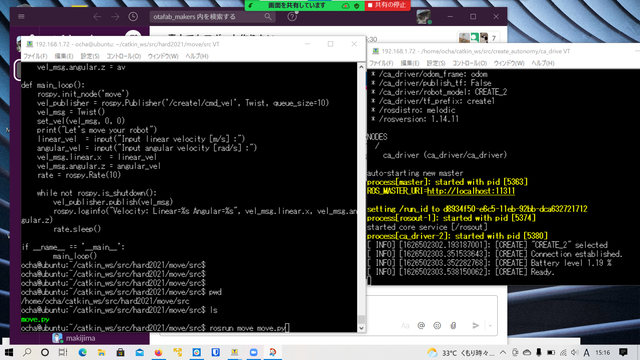The height and width of the screenshot is (360, 640).
Task: Click Slack text formatting Aa icon
Action: (405, 325)
